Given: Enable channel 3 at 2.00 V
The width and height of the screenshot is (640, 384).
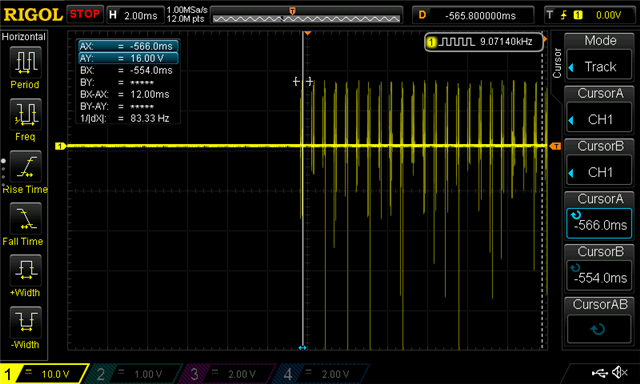Looking at the screenshot, I should (229, 374).
